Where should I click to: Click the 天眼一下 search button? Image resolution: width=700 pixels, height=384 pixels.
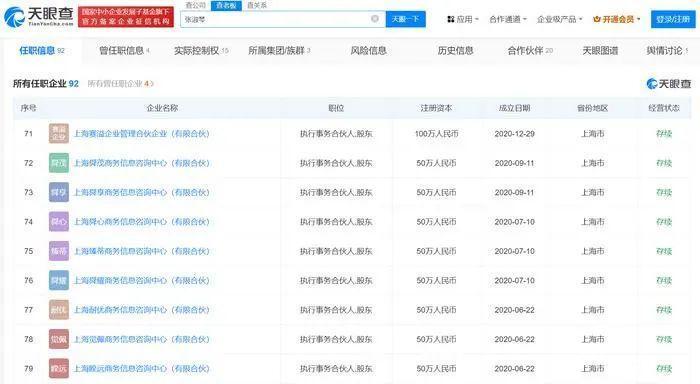(x=405, y=19)
